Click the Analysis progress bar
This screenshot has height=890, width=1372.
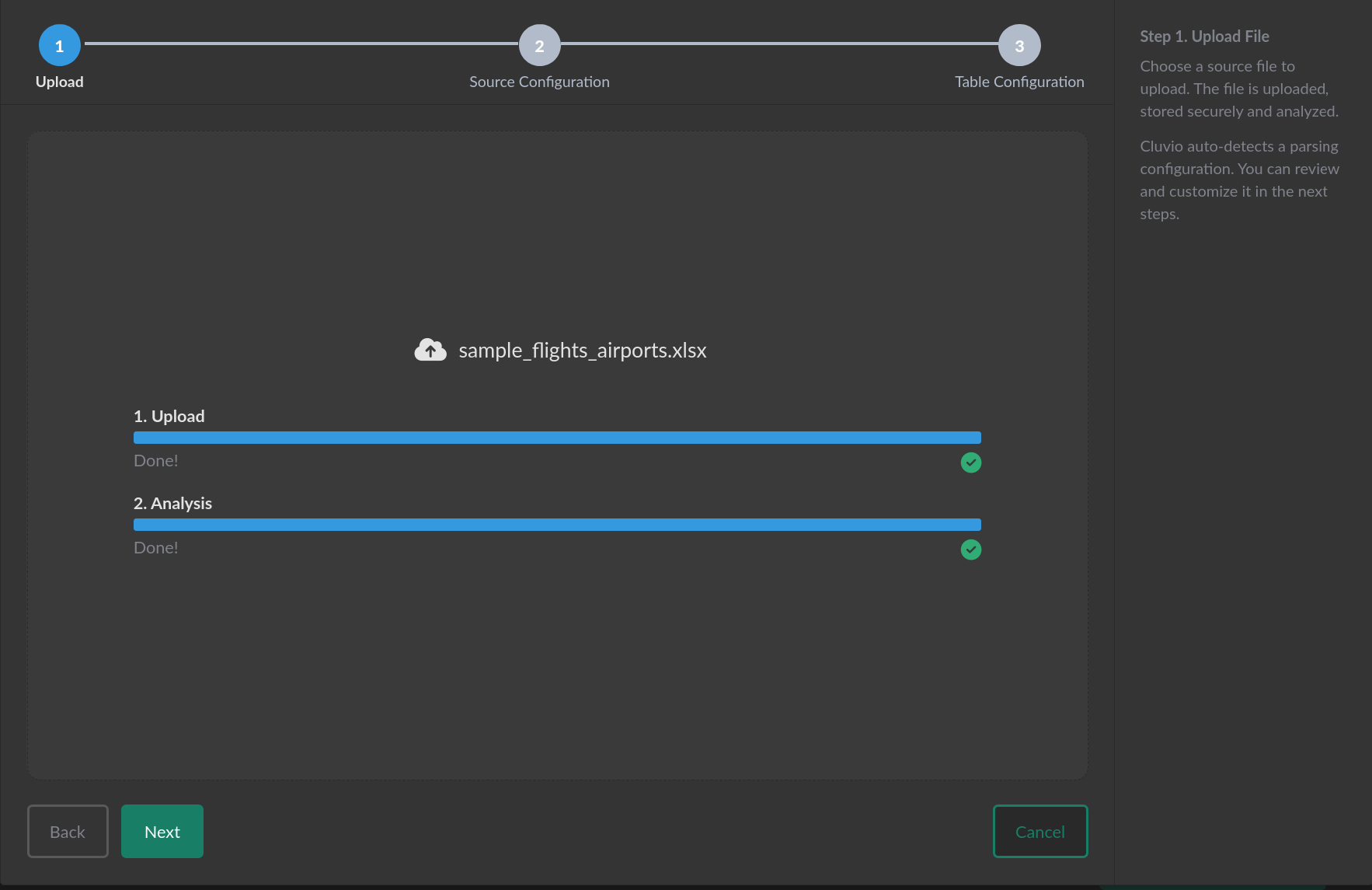pos(557,525)
